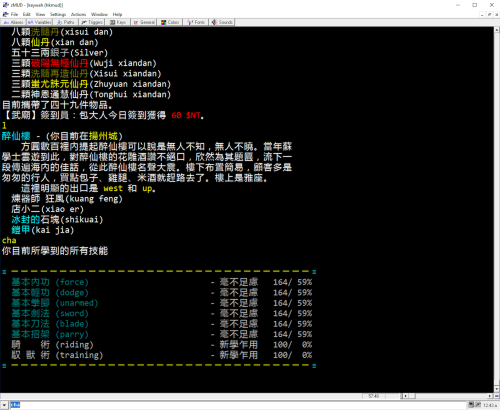Click the '(force)' skill row
This screenshot has width=500, height=410.
point(162,282)
